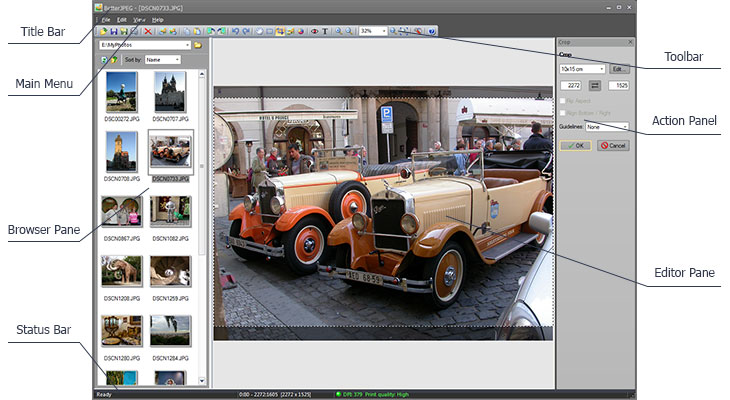Image resolution: width=730 pixels, height=400 pixels.
Task: Select the DSC00272.JPG thumbnail
Action: pos(122,92)
